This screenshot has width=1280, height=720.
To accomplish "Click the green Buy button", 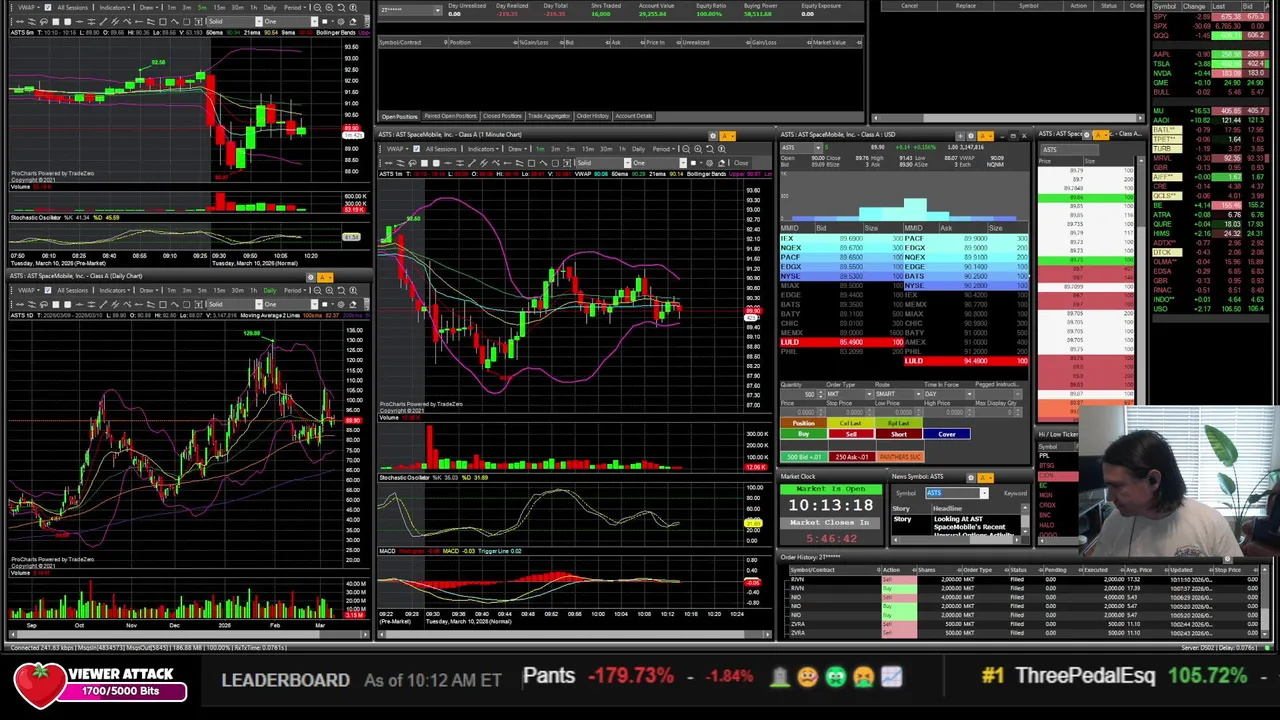I will pyautogui.click(x=803, y=434).
